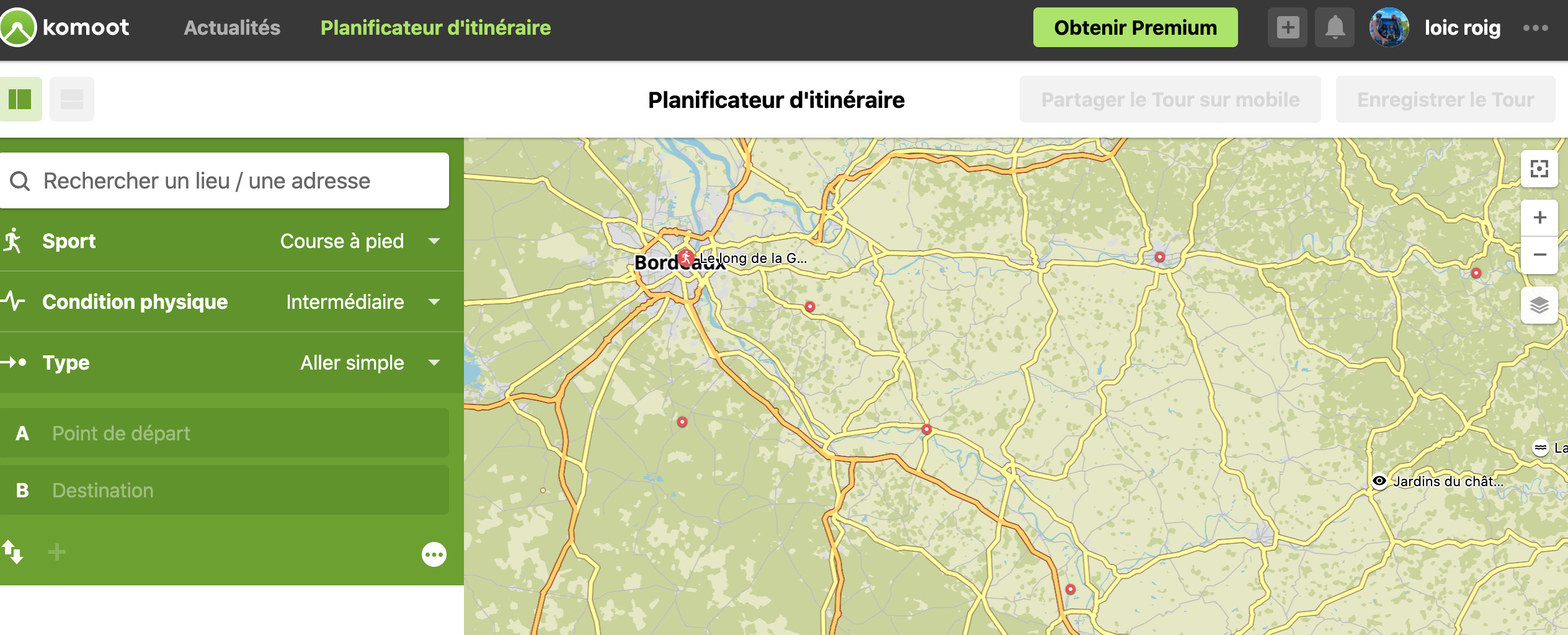
Task: Click the running highlight marker on Bordeaux
Action: pos(685,257)
